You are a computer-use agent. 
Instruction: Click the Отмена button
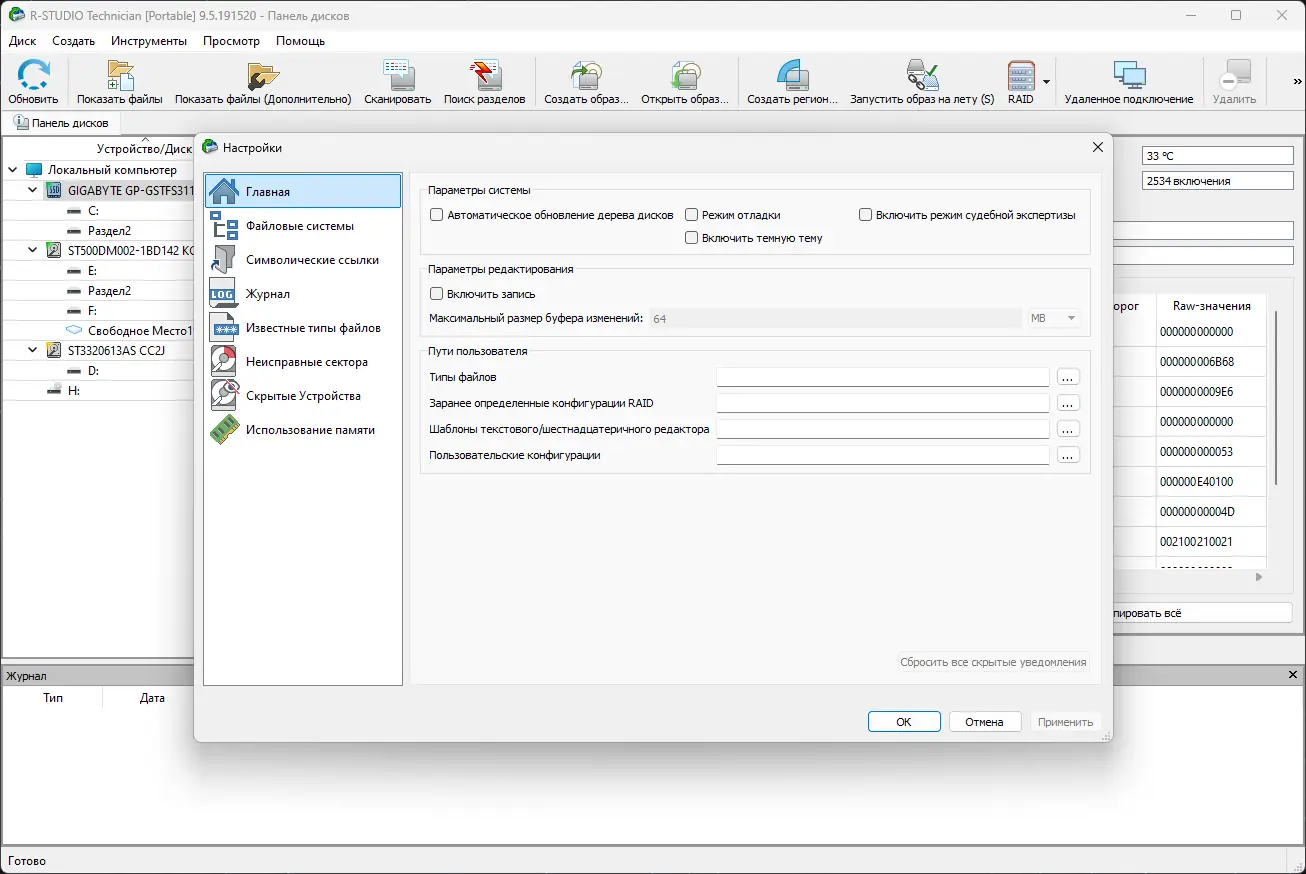[x=984, y=722]
